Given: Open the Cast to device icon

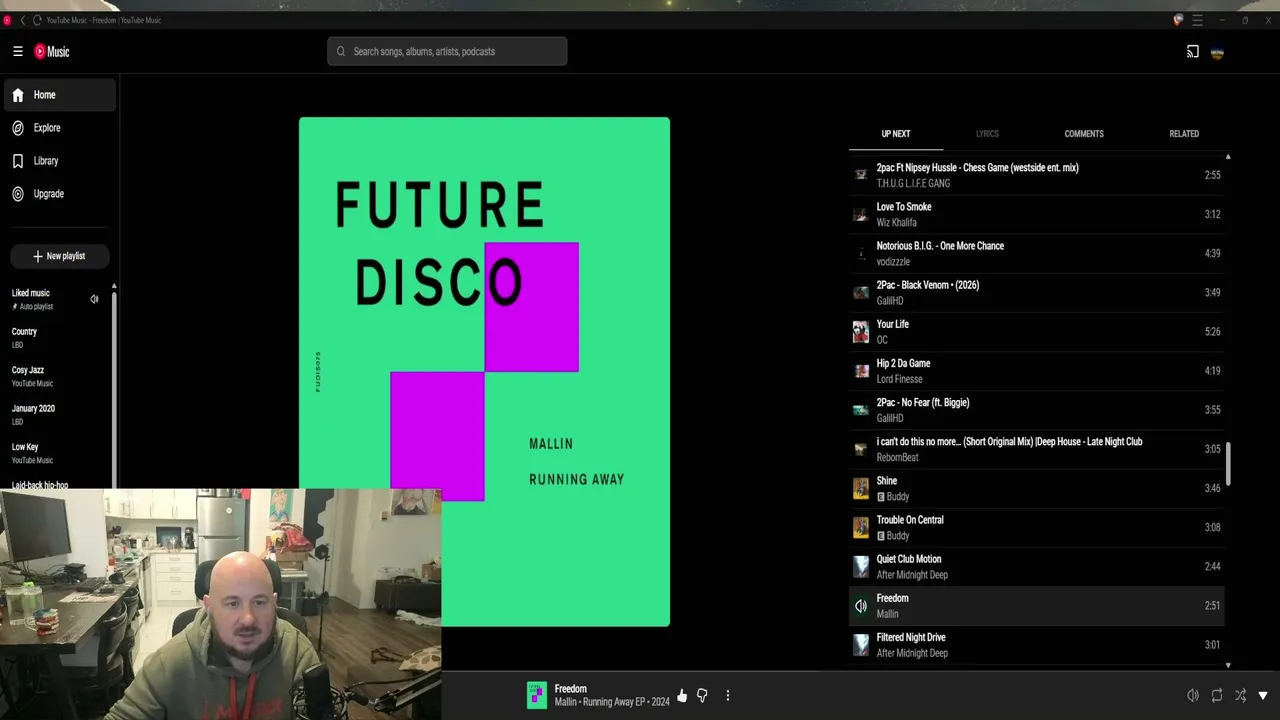Looking at the screenshot, I should pyautogui.click(x=1192, y=52).
